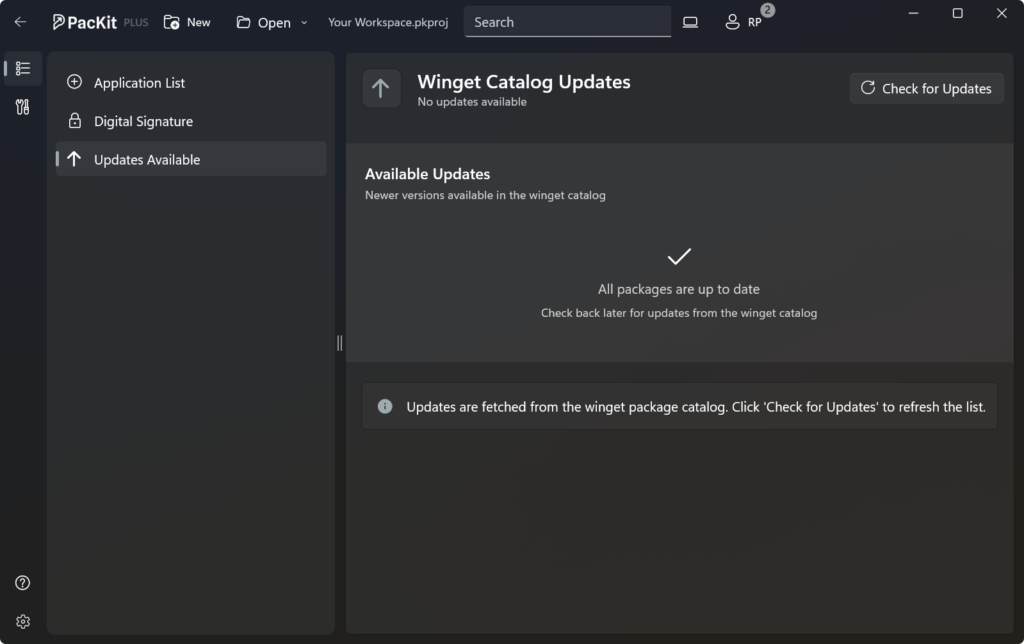Click the panel splitter handle

pos(340,343)
